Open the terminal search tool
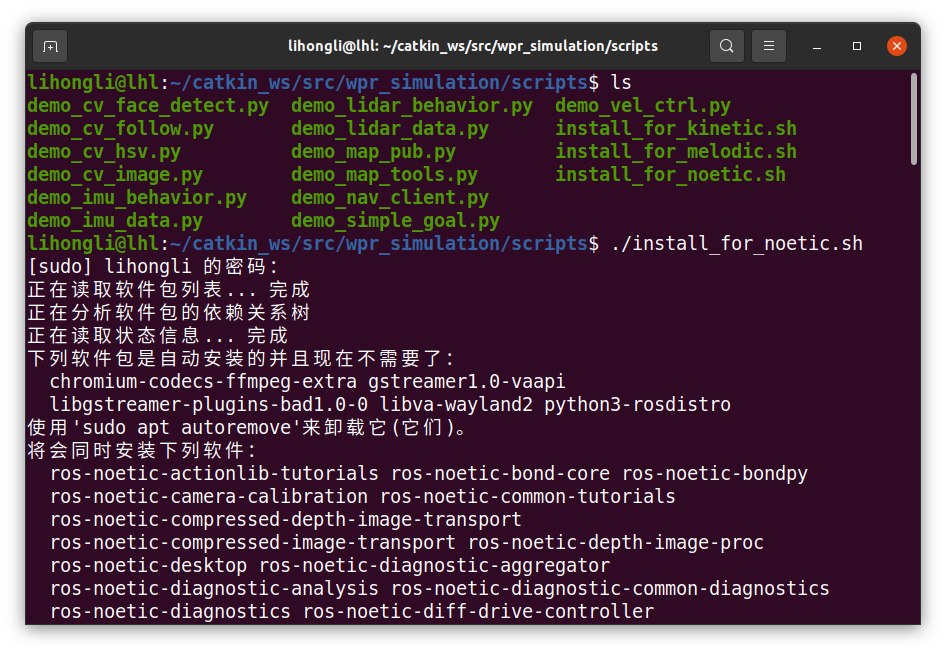This screenshot has height=653, width=946. coord(726,46)
